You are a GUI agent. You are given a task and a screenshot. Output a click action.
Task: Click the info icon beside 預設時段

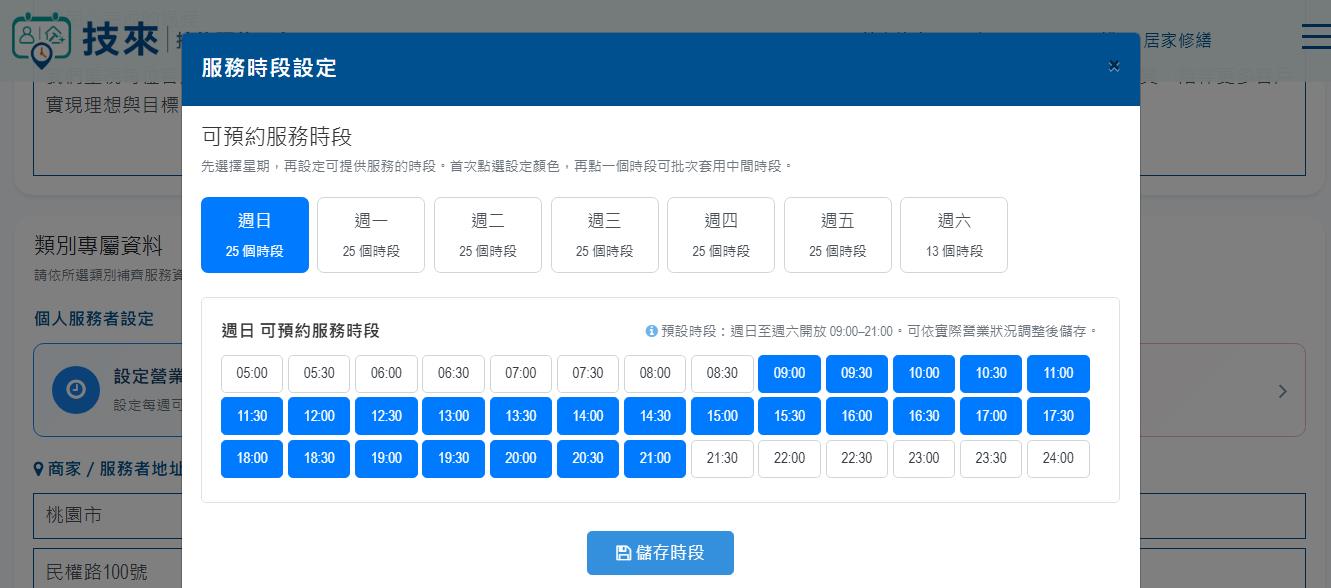(x=652, y=331)
